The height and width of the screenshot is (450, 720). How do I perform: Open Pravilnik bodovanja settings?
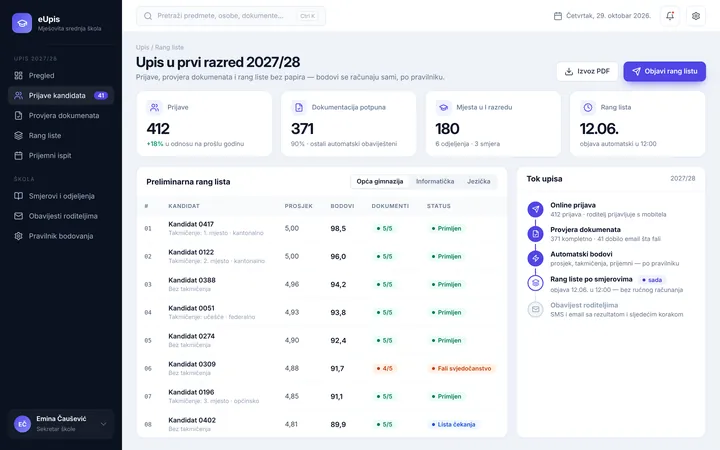click(x=61, y=236)
